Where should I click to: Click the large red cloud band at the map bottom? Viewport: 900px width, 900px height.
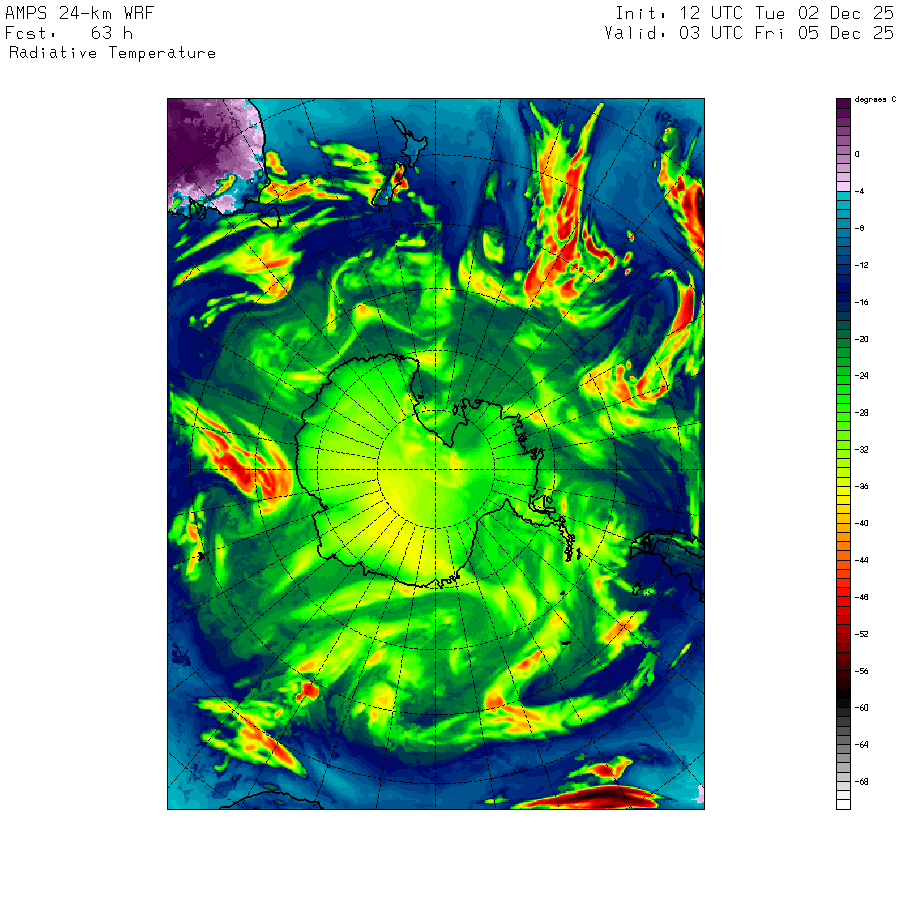point(590,797)
